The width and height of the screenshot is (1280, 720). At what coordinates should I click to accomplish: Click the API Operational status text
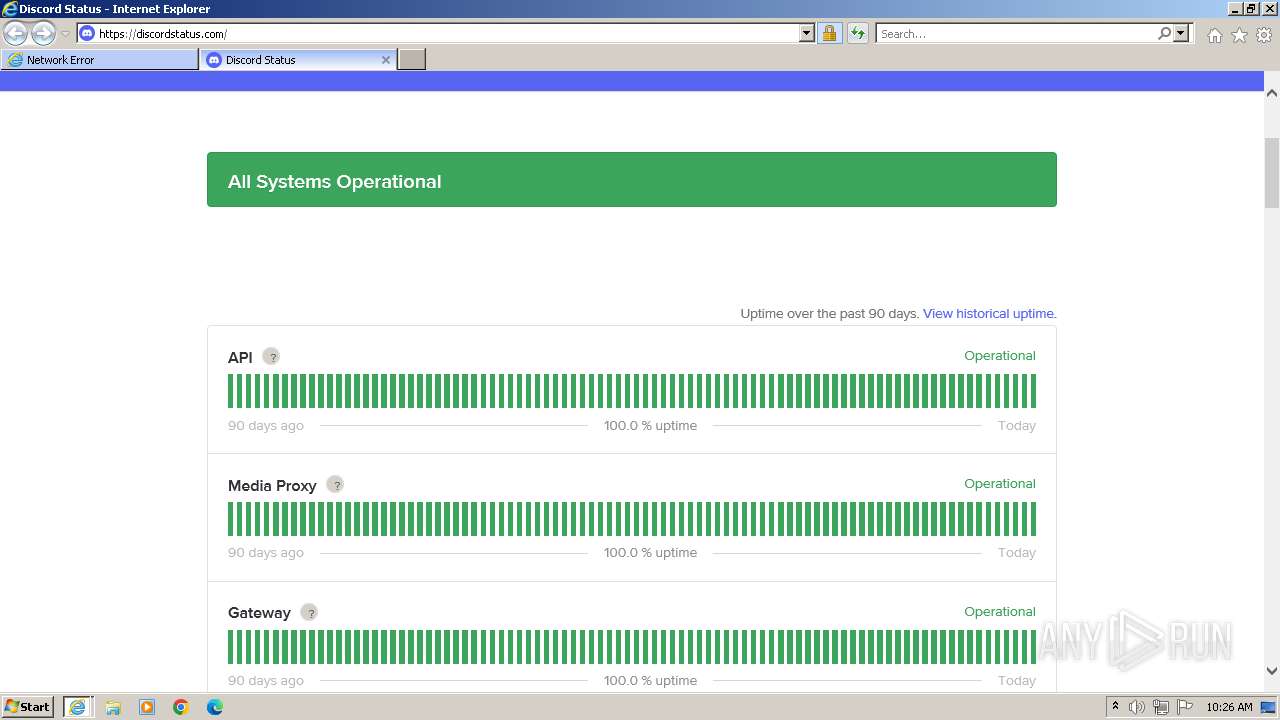click(1000, 355)
